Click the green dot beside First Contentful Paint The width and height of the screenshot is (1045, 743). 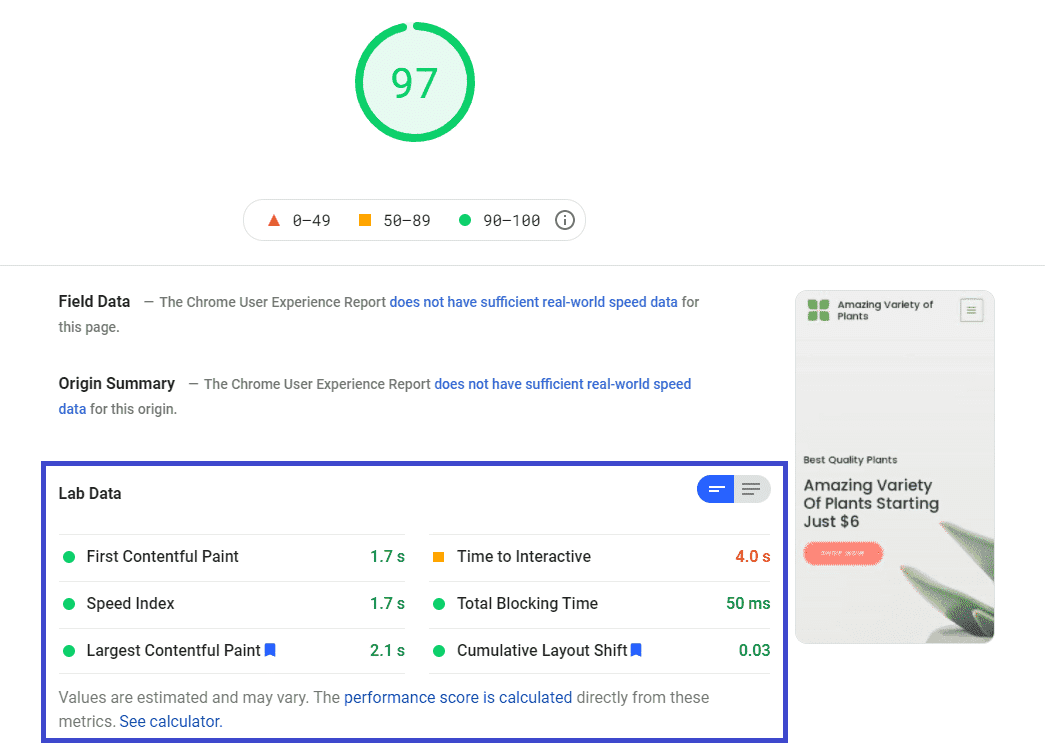click(69, 557)
